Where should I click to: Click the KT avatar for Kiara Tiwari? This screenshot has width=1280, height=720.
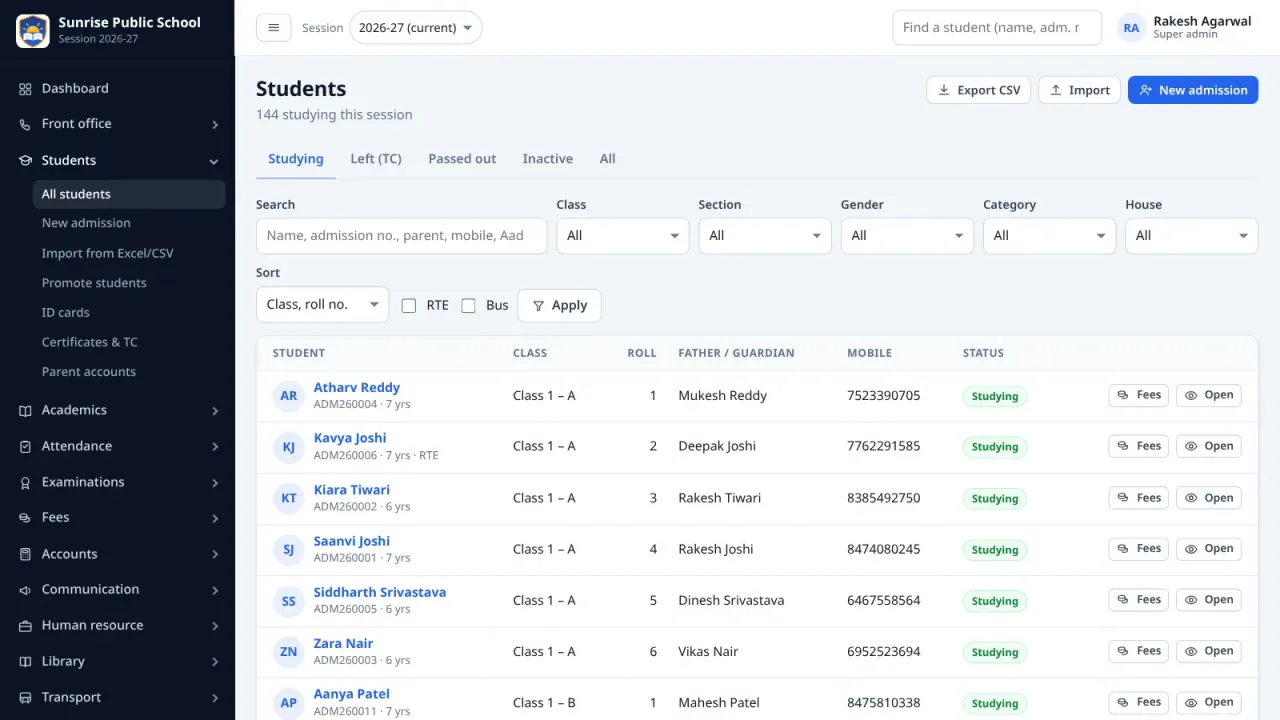tap(288, 498)
